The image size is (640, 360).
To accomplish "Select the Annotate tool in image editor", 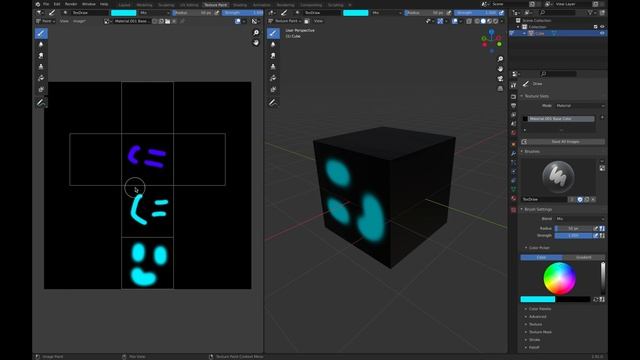I will click(41, 103).
